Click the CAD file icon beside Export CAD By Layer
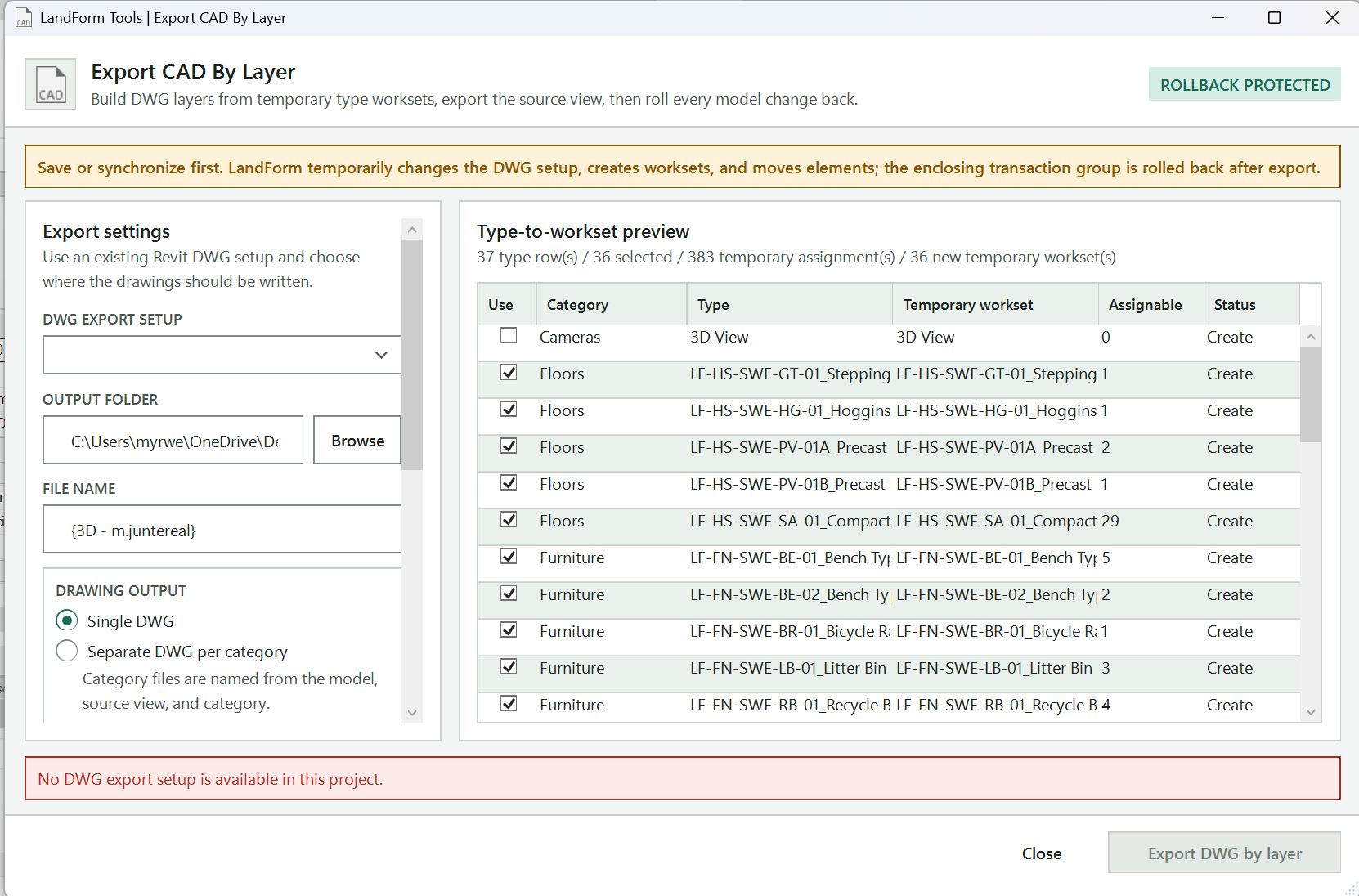This screenshot has width=1359, height=896. (51, 84)
